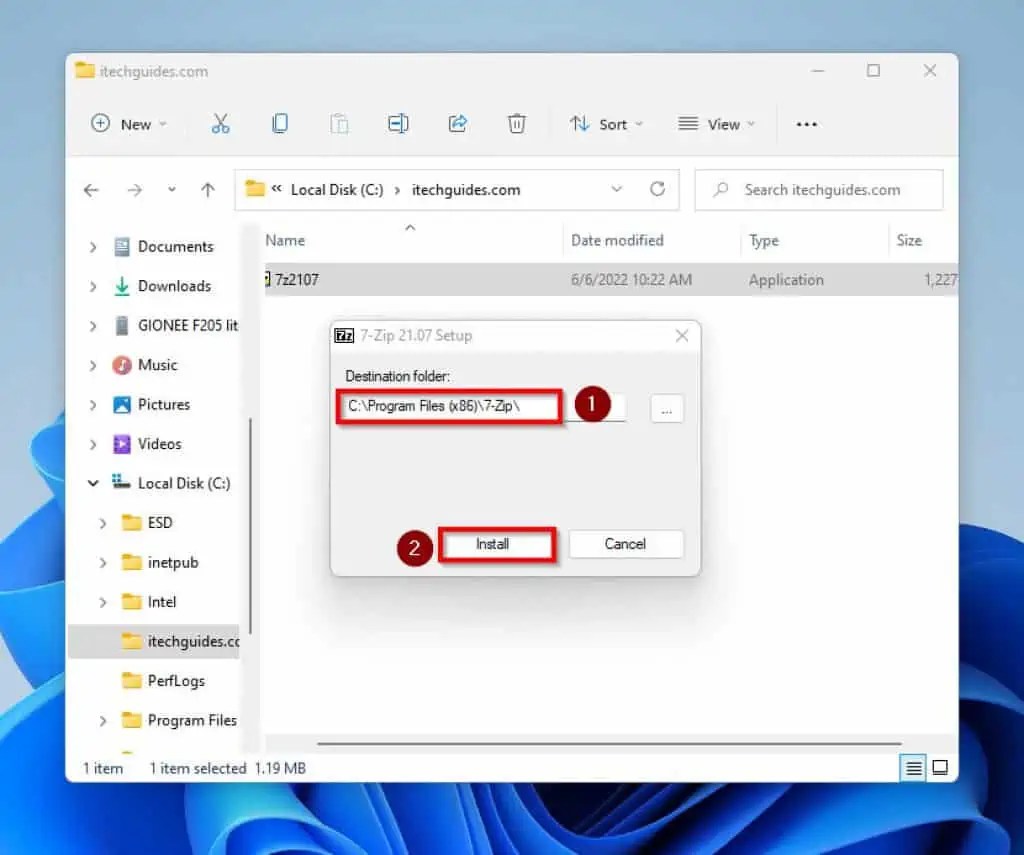
Task: Go up one folder level with the up arrow
Action: (x=208, y=189)
